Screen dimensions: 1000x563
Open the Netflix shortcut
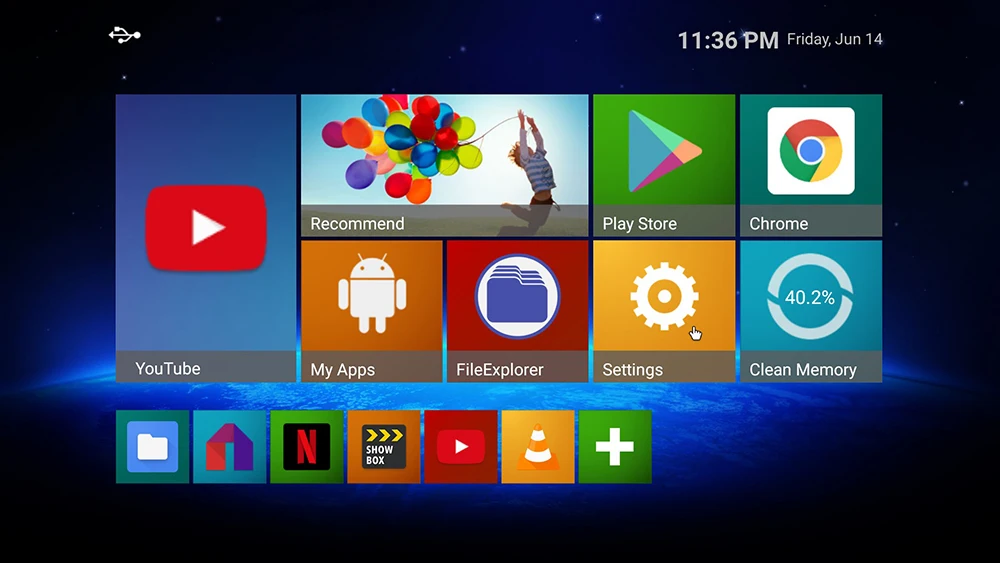[x=307, y=447]
